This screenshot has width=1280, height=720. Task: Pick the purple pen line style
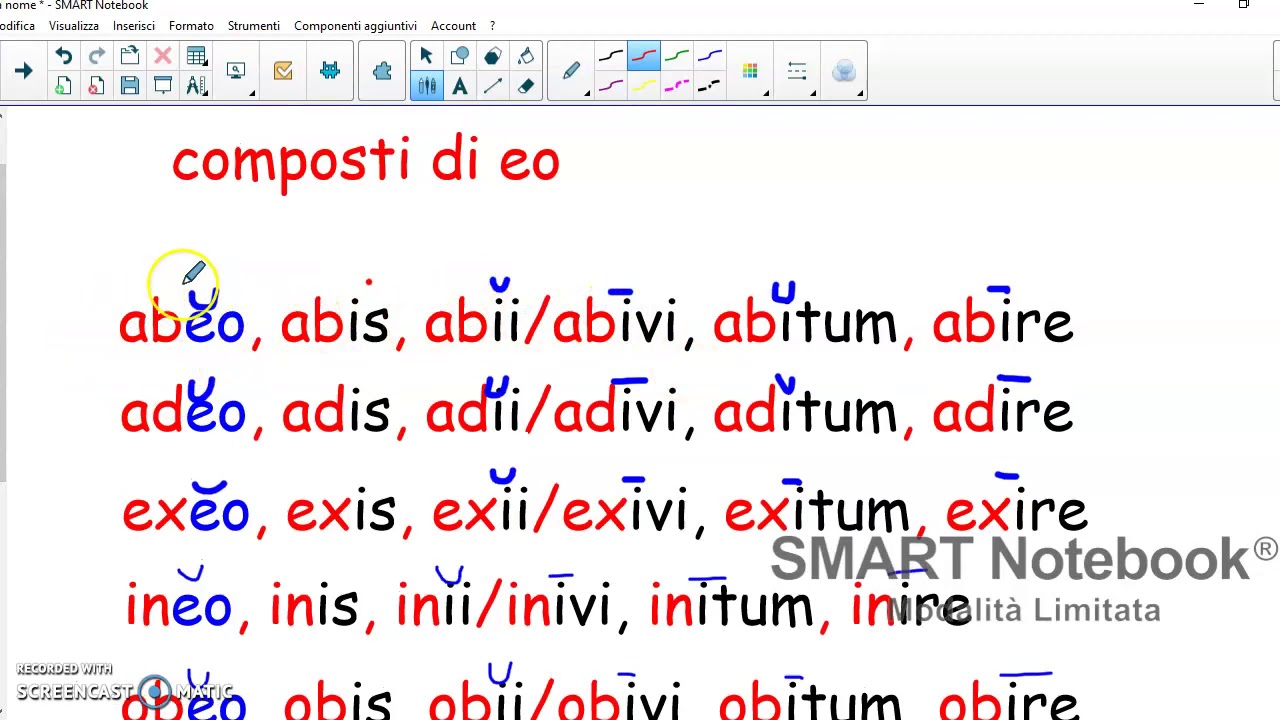611,86
